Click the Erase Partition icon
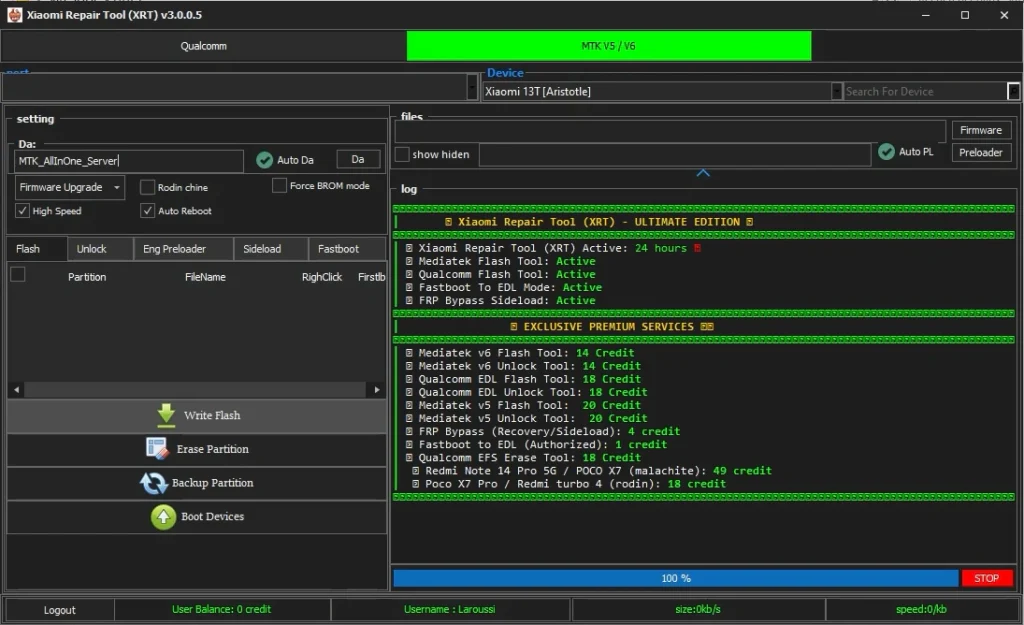The width and height of the screenshot is (1024, 625). coord(157,449)
